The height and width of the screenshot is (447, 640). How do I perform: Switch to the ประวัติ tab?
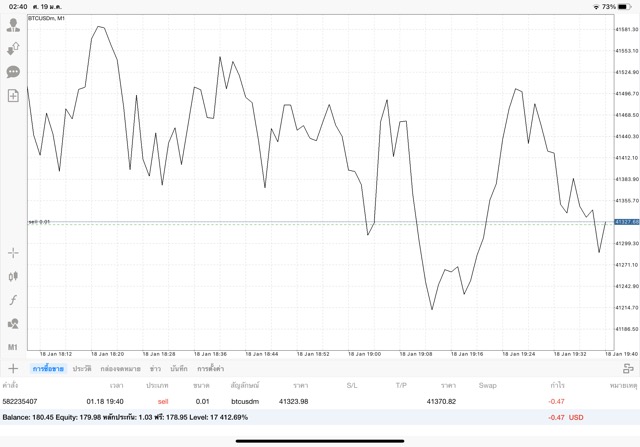[x=82, y=369]
